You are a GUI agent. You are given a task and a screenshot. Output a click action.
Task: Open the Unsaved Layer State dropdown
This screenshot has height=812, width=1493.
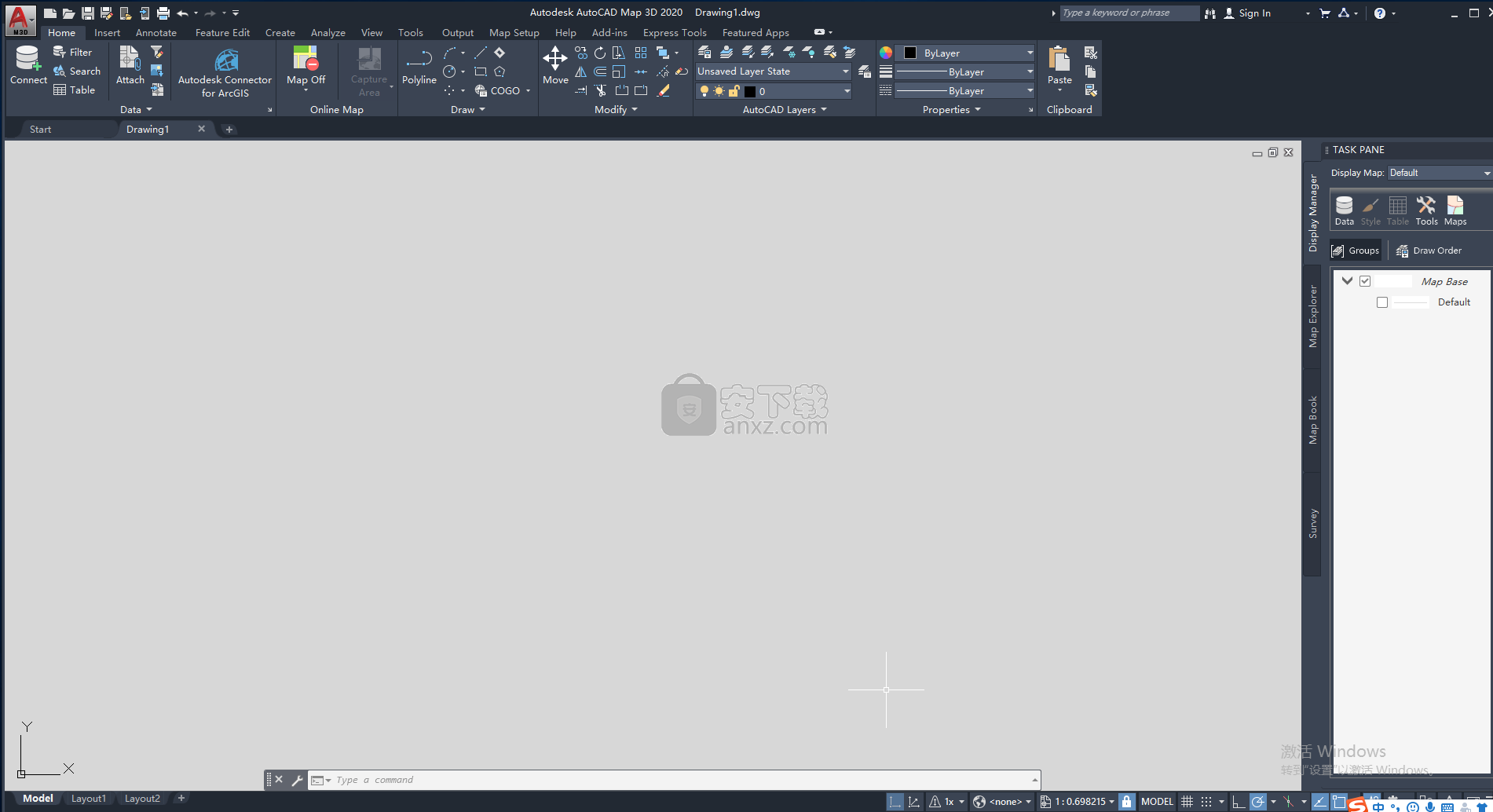(774, 71)
